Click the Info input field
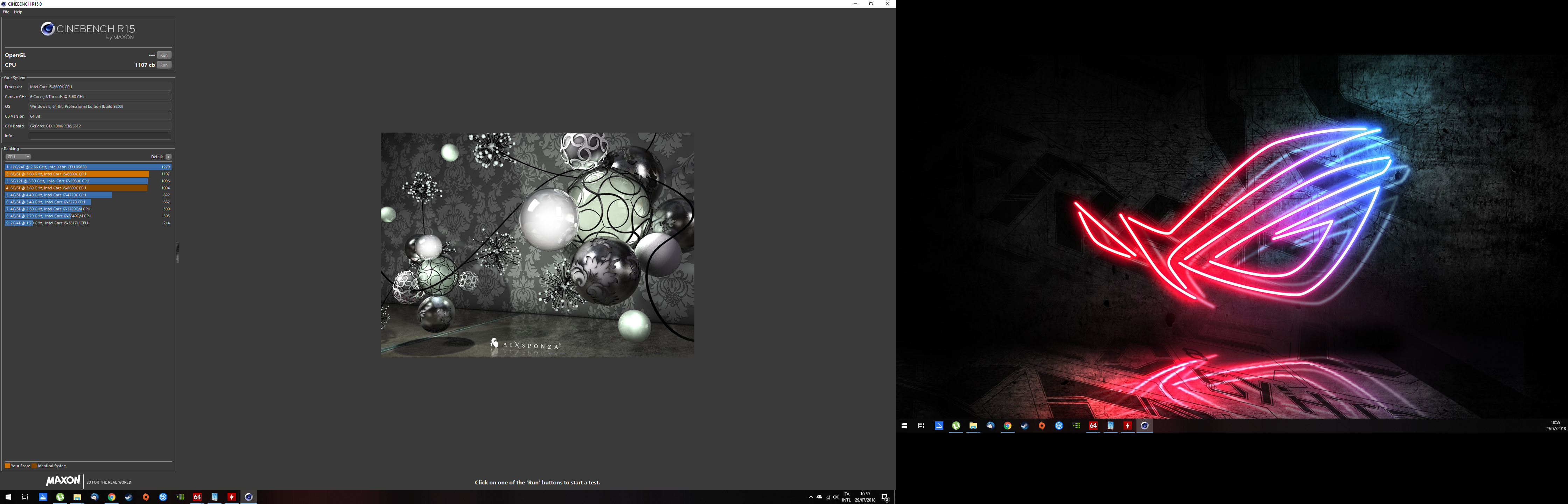Screen dimensions: 1568x504 click(x=100, y=136)
